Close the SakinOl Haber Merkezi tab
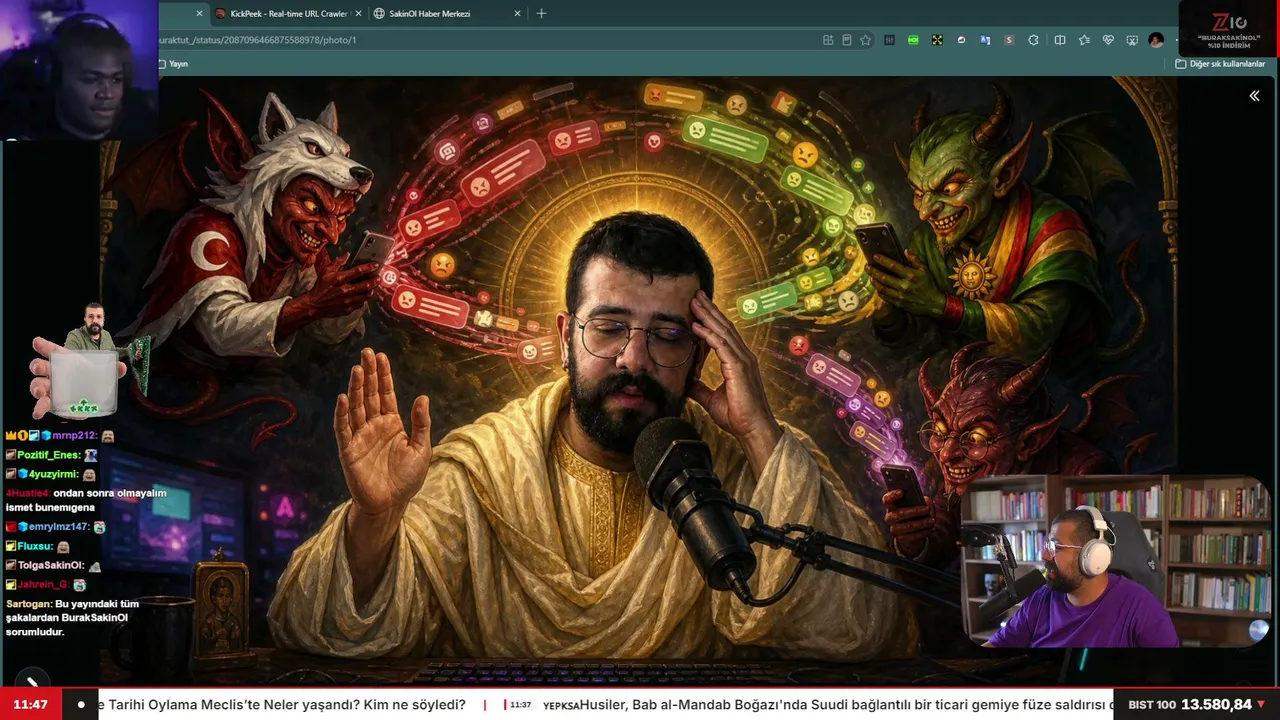 [517, 14]
